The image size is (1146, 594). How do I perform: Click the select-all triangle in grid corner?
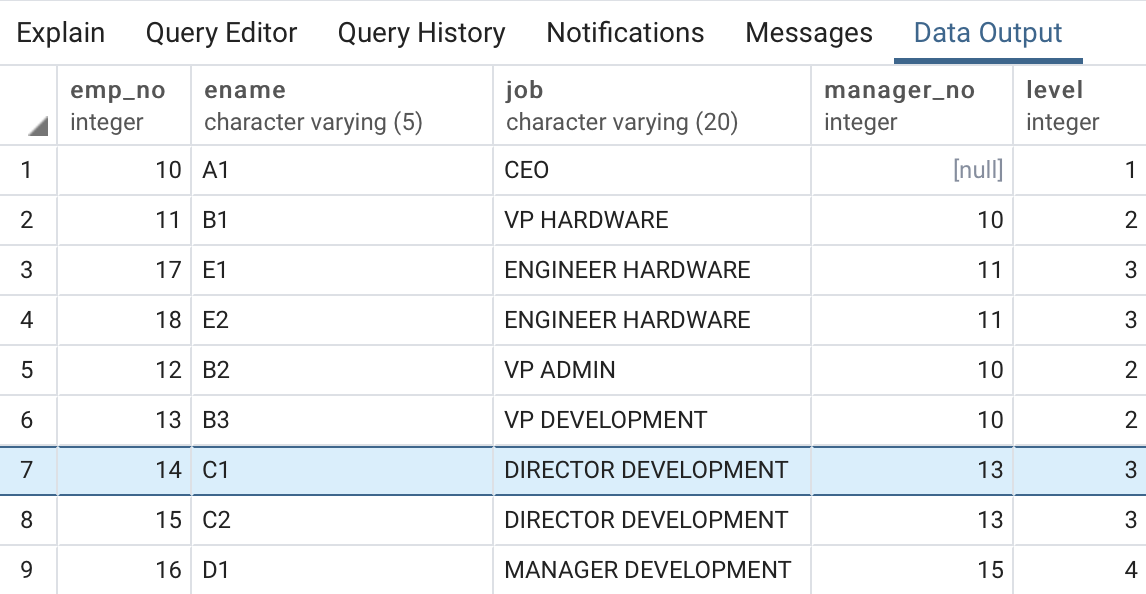(x=38, y=126)
